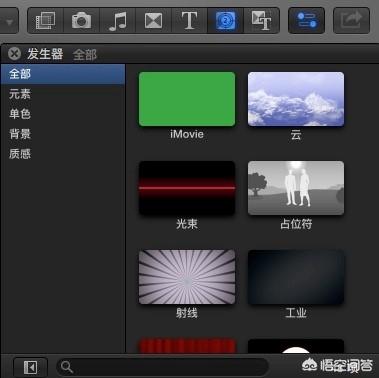Click the 射线 label text
The image size is (379, 378).
[x=187, y=313]
